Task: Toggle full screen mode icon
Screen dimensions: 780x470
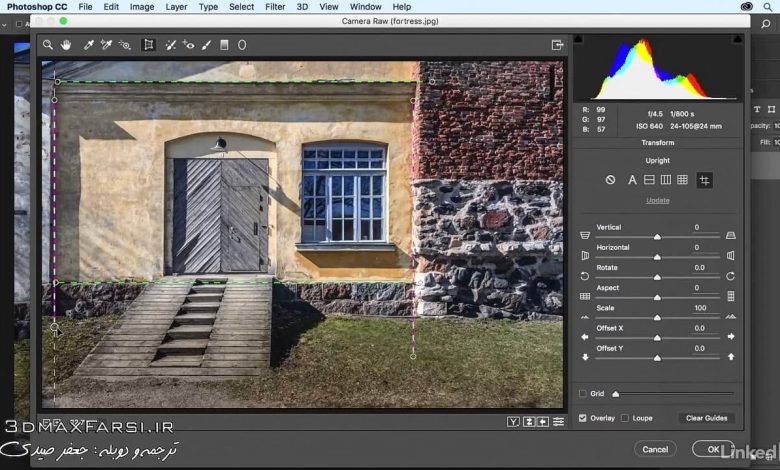Action: pyautogui.click(x=557, y=45)
